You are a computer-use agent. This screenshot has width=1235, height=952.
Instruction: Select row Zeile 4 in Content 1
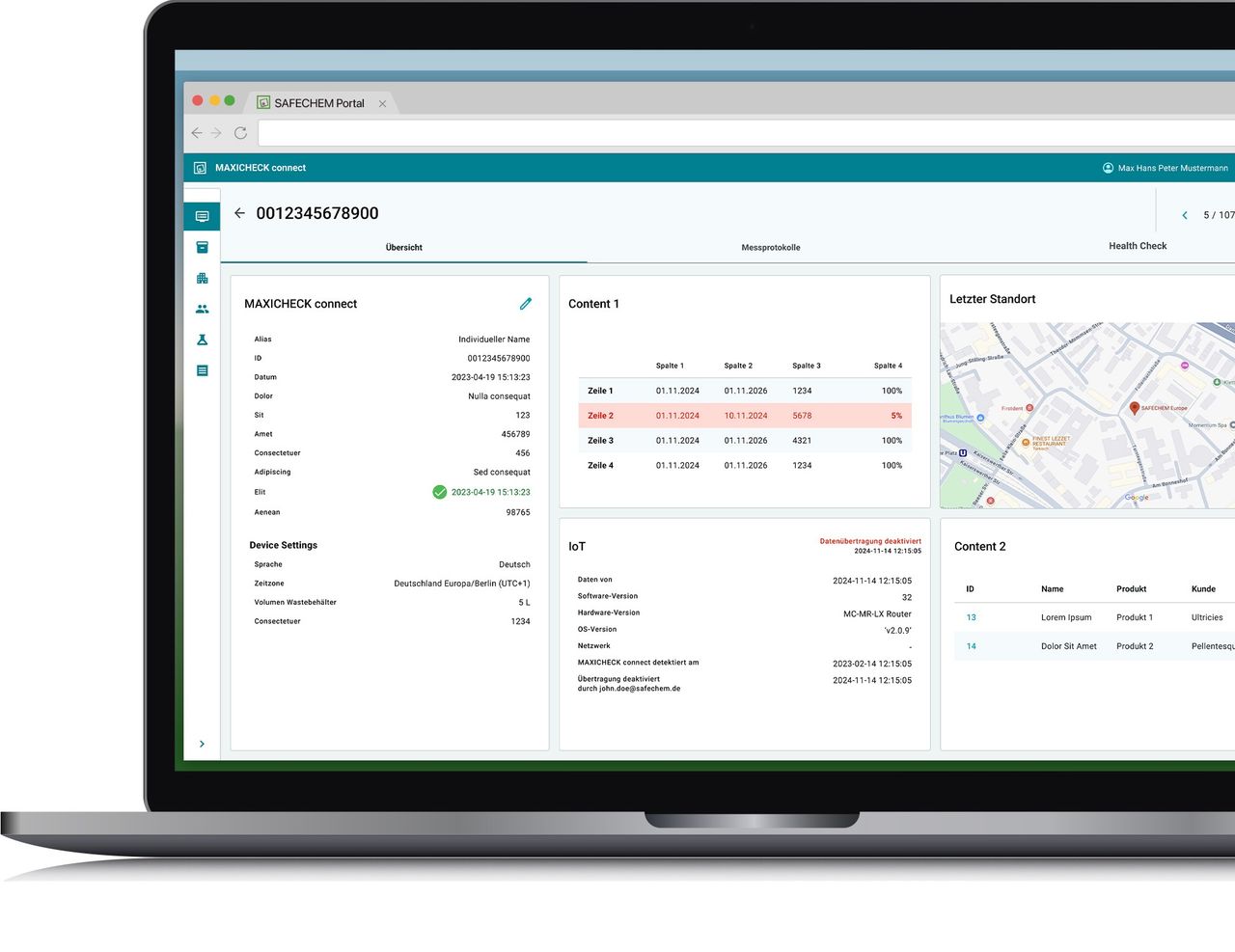tap(745, 466)
